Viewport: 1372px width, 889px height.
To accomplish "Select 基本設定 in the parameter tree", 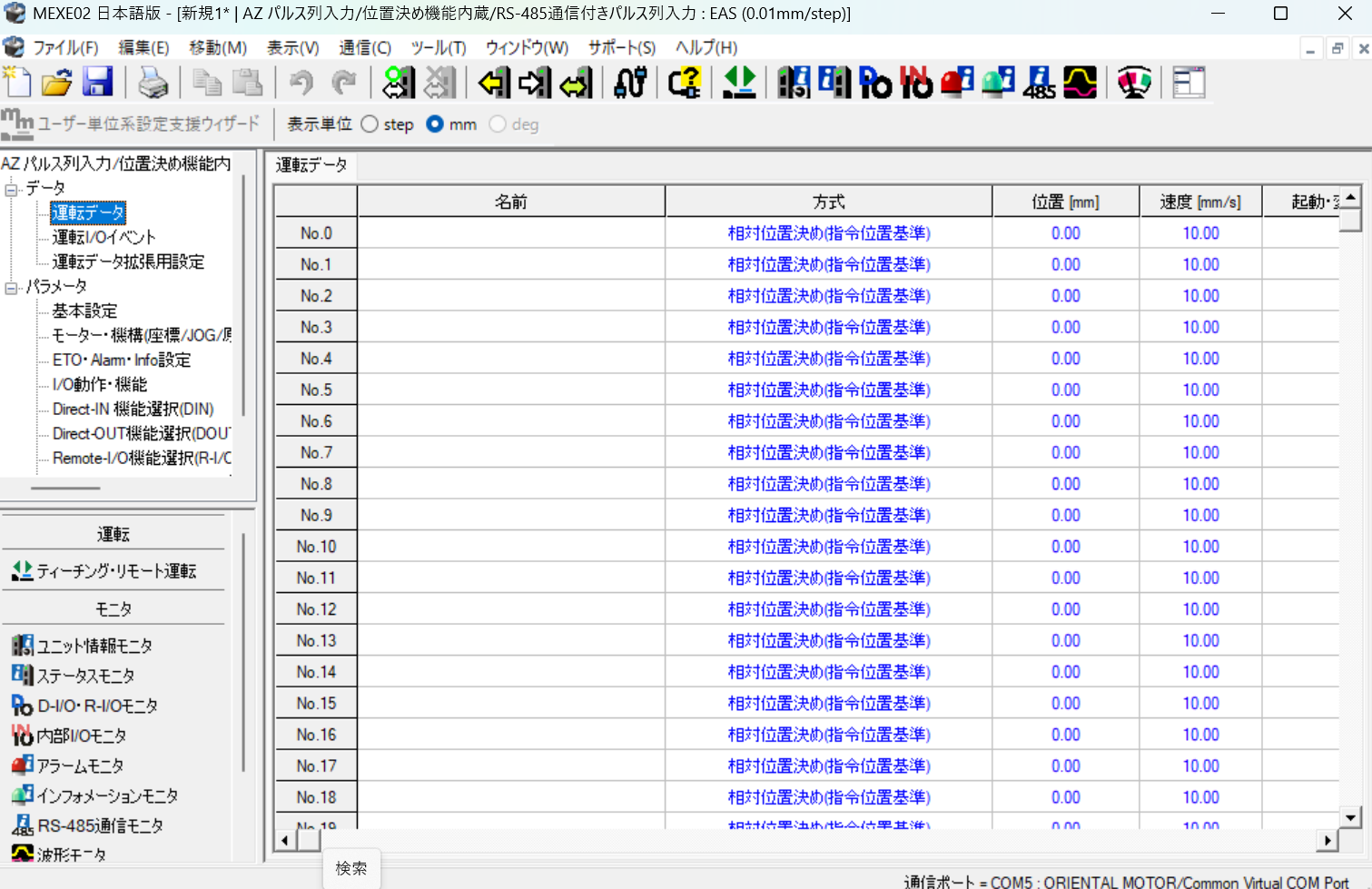I will click(84, 311).
